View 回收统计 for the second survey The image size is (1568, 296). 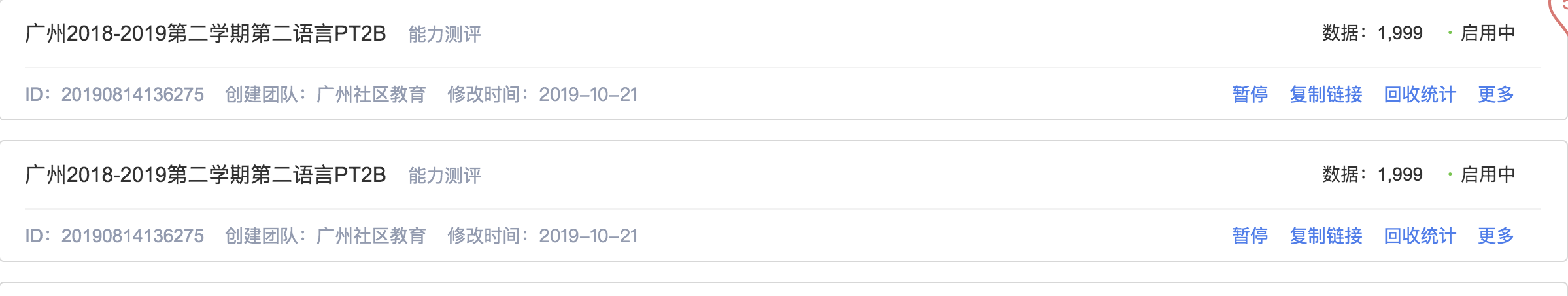(1420, 236)
